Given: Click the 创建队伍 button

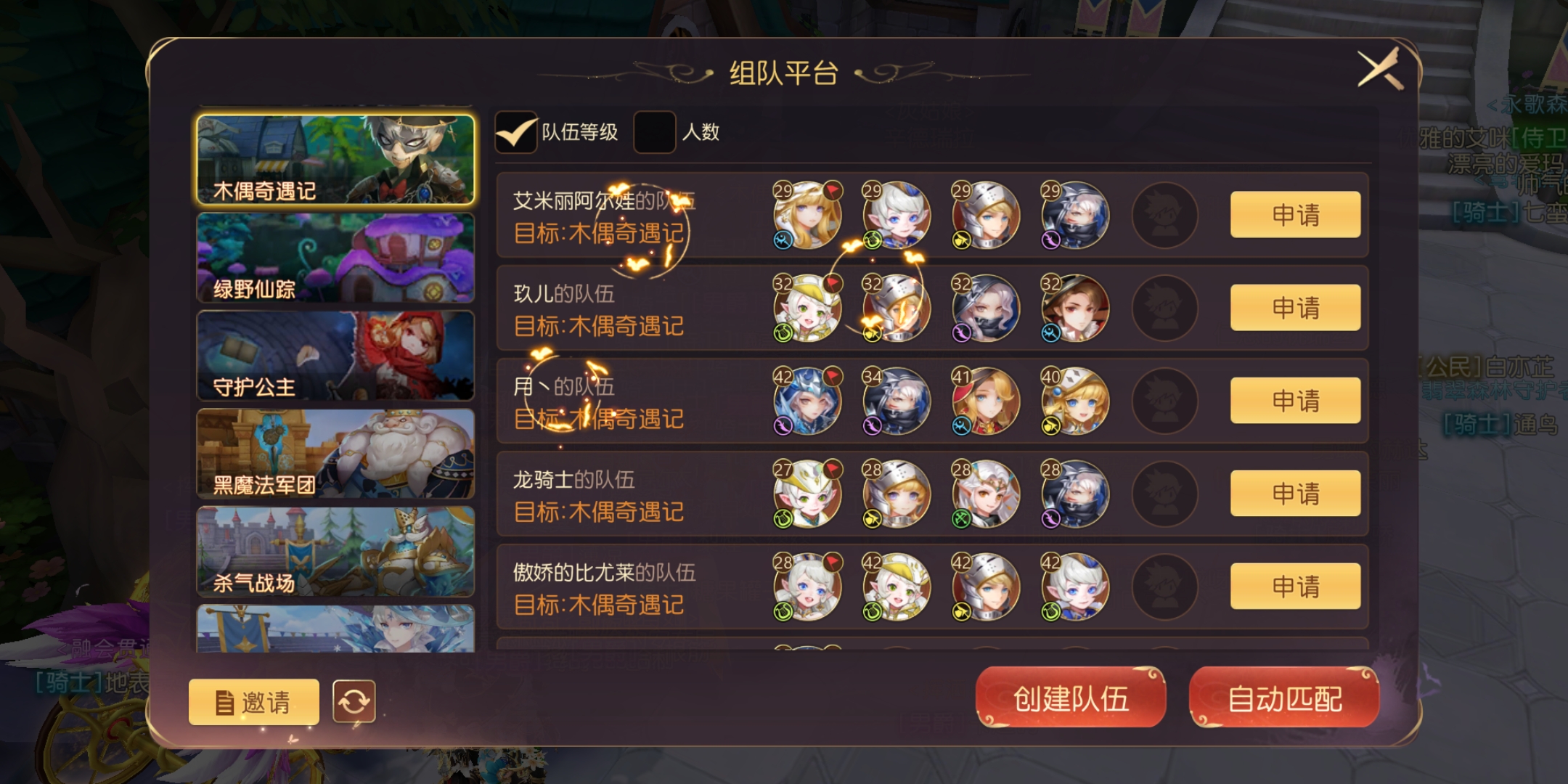Looking at the screenshot, I should pos(1071,698).
